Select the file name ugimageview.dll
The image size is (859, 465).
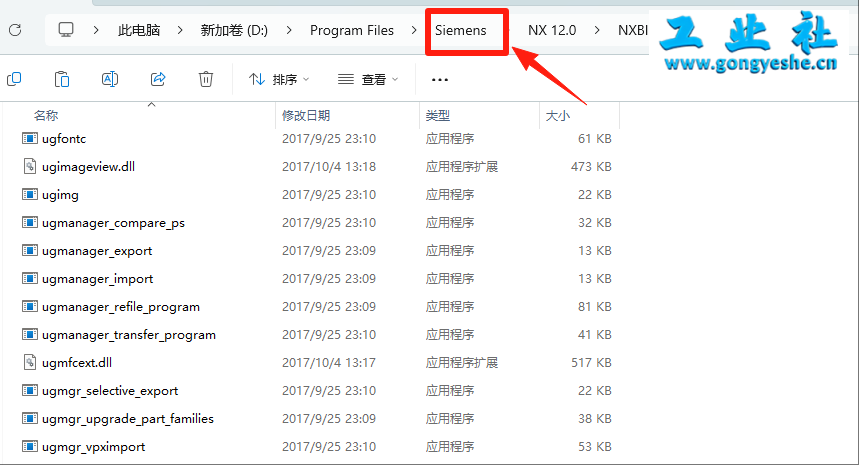tap(88, 167)
